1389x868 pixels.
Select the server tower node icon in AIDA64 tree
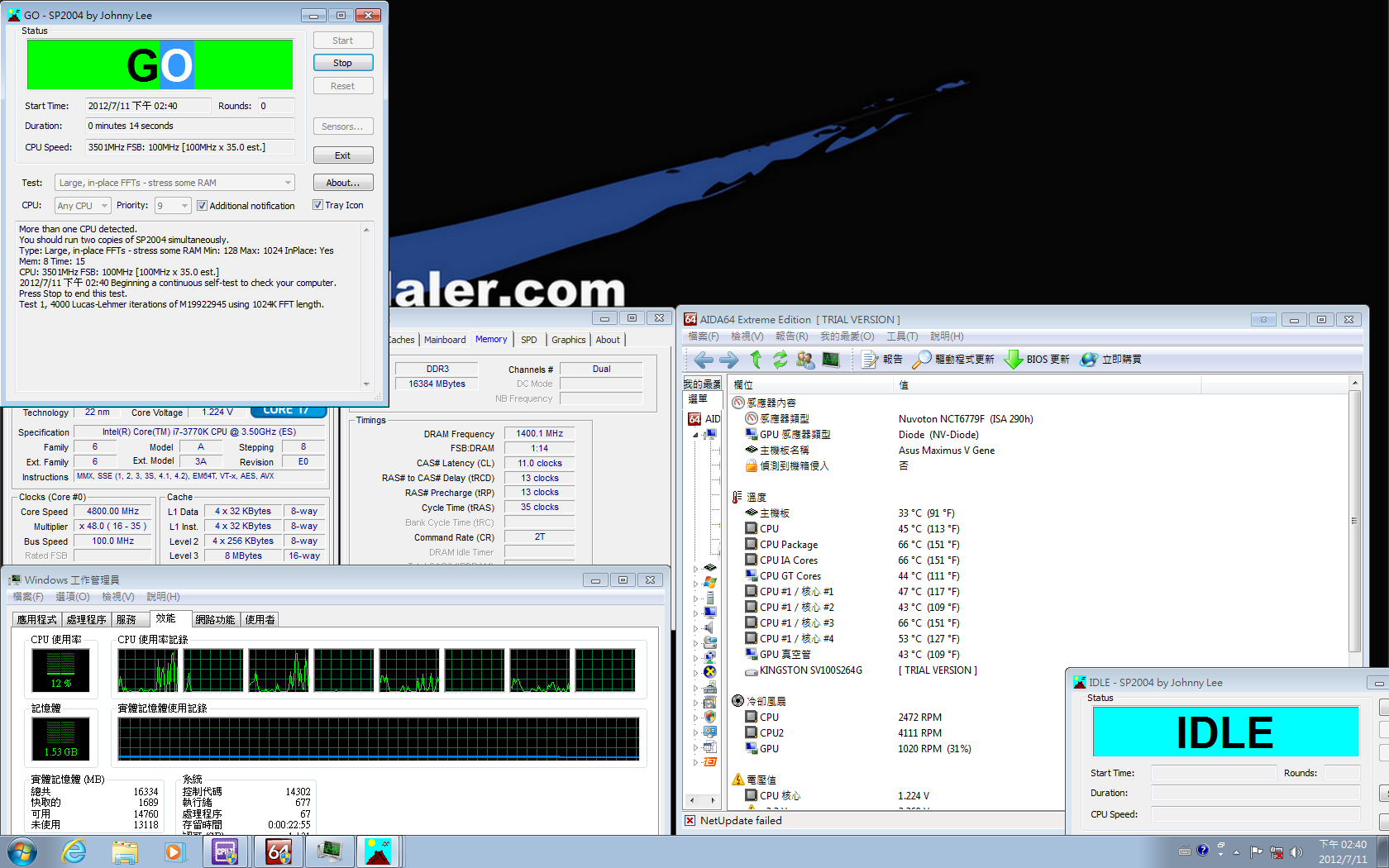click(x=709, y=597)
